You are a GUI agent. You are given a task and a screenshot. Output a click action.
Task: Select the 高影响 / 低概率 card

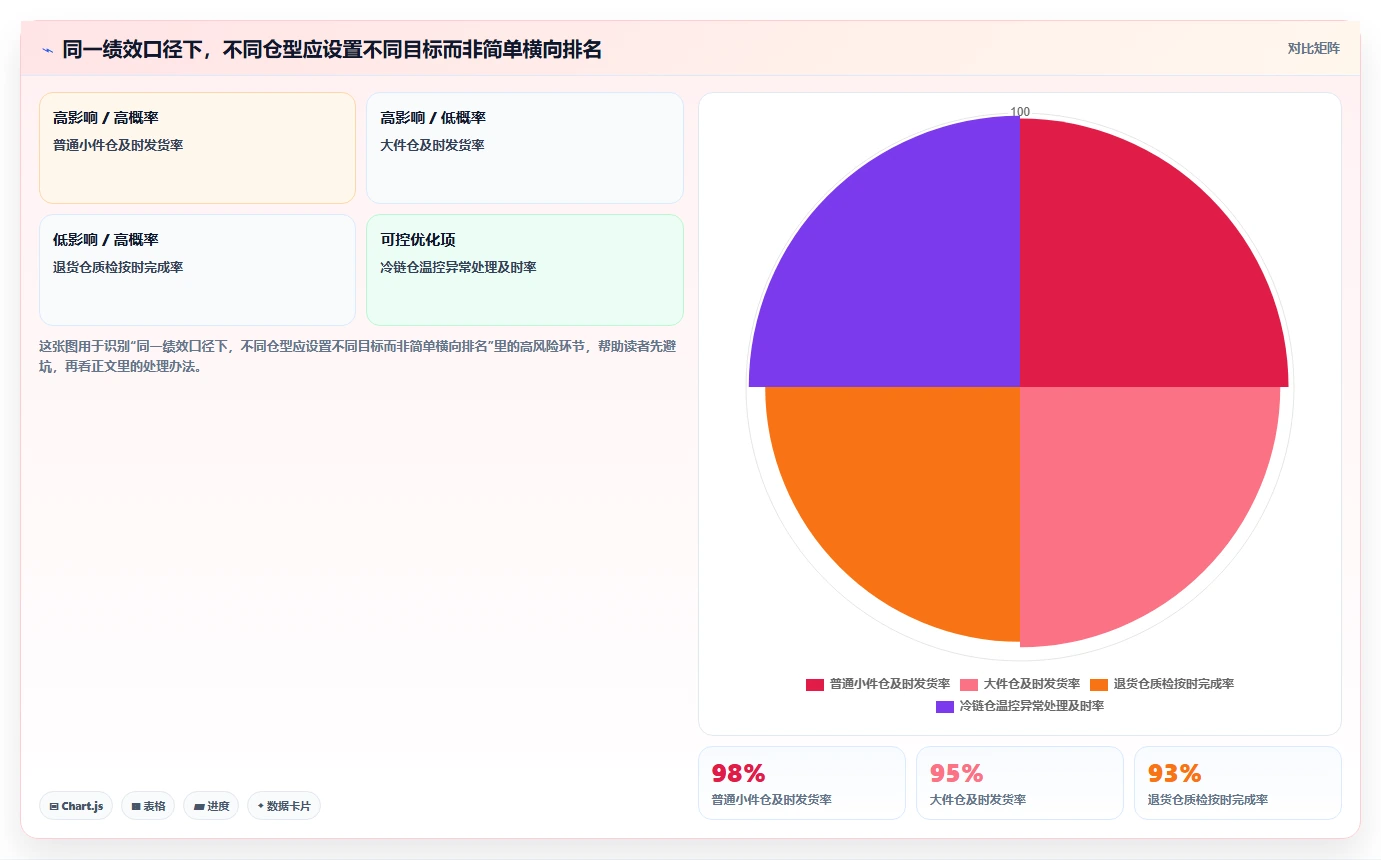[x=525, y=148]
